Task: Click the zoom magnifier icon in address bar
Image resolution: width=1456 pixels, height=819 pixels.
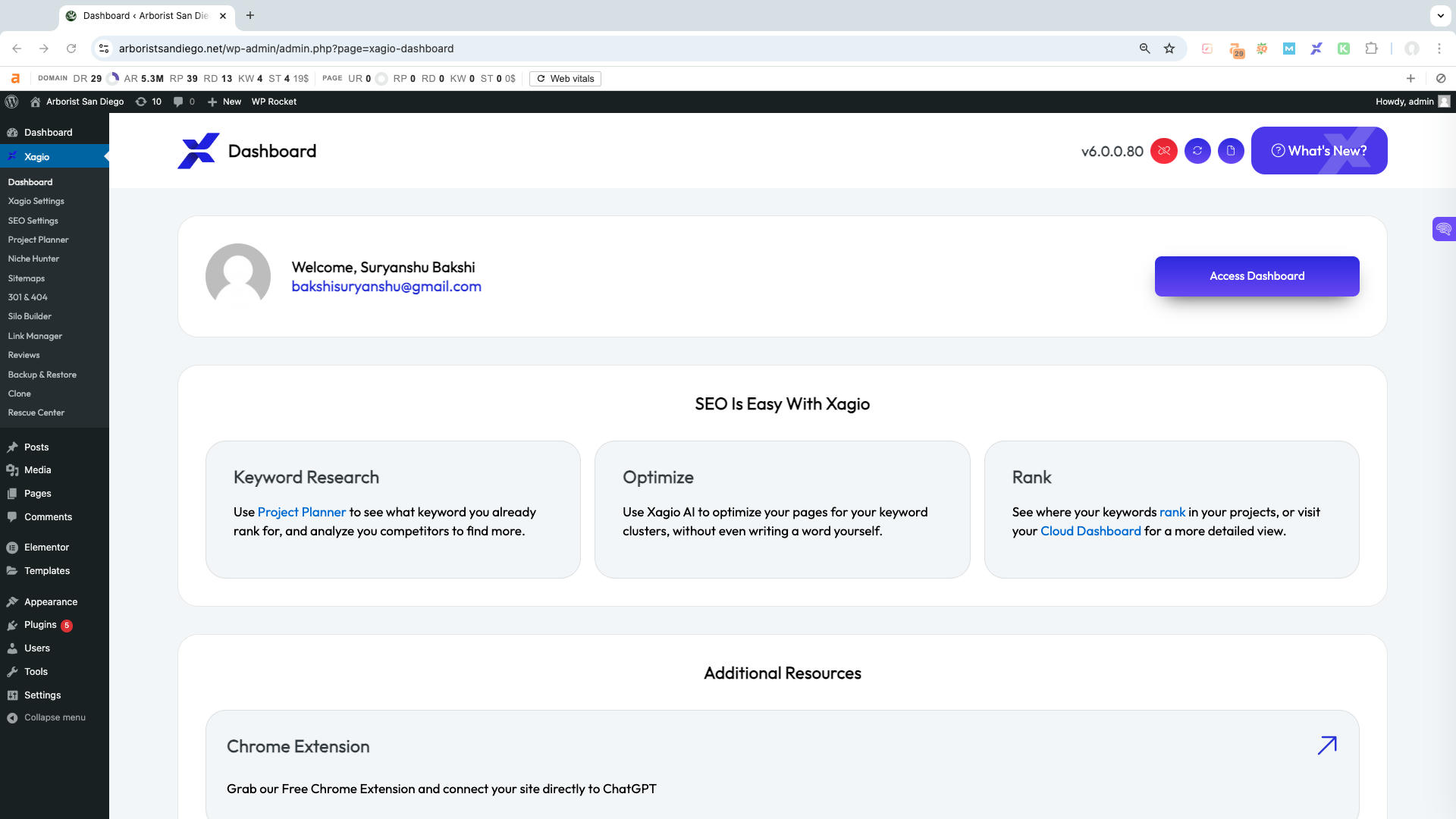Action: click(1144, 49)
